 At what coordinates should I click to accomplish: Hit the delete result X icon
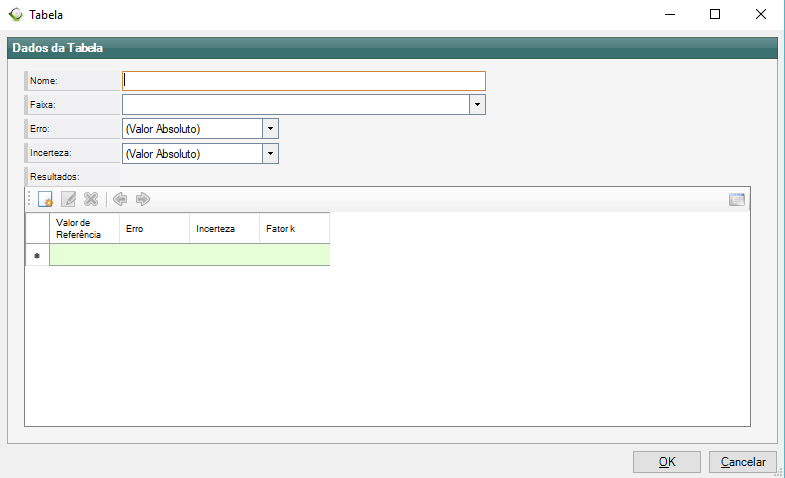pyautogui.click(x=91, y=199)
